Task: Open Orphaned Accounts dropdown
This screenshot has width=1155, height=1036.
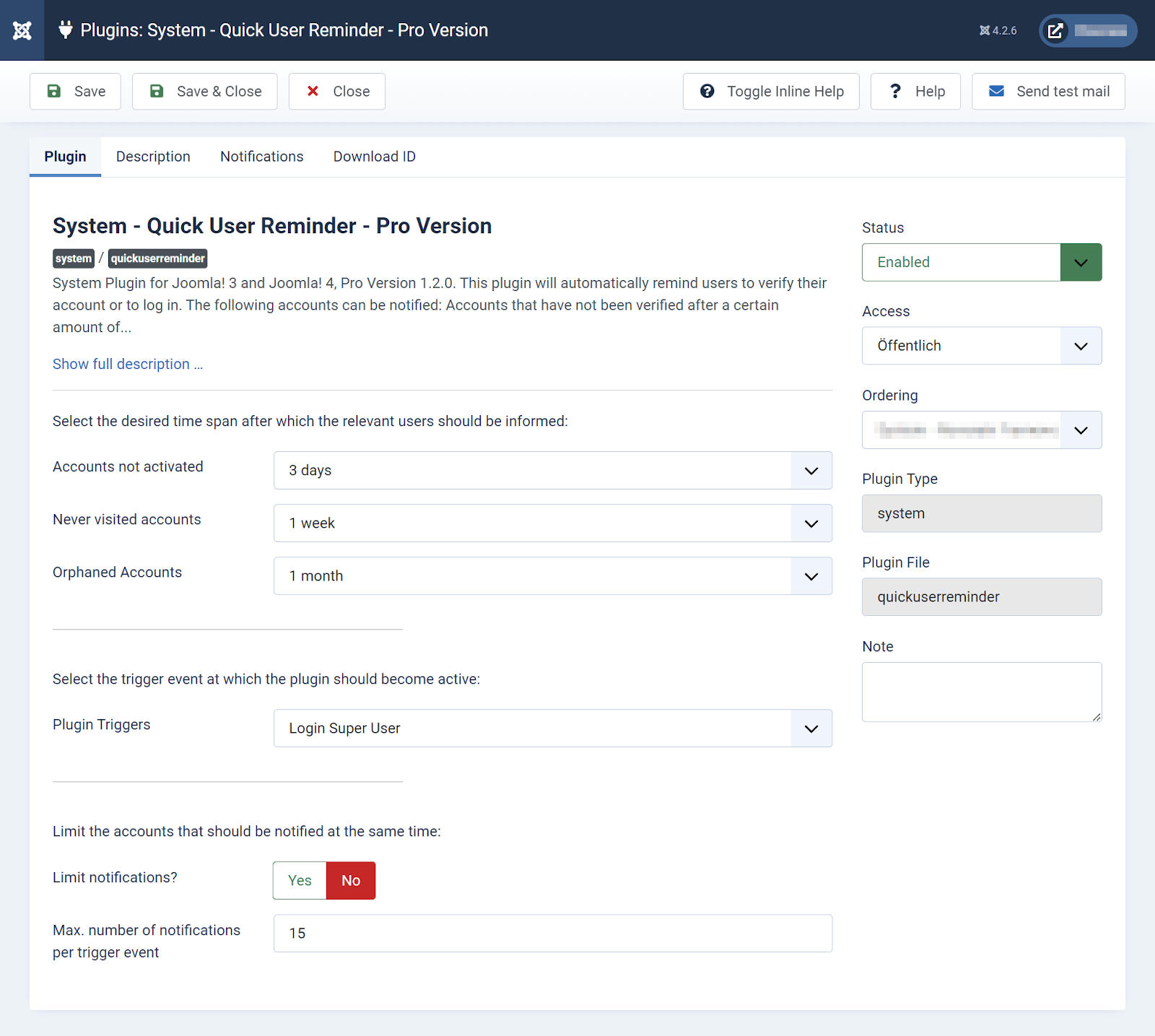Action: (x=553, y=575)
